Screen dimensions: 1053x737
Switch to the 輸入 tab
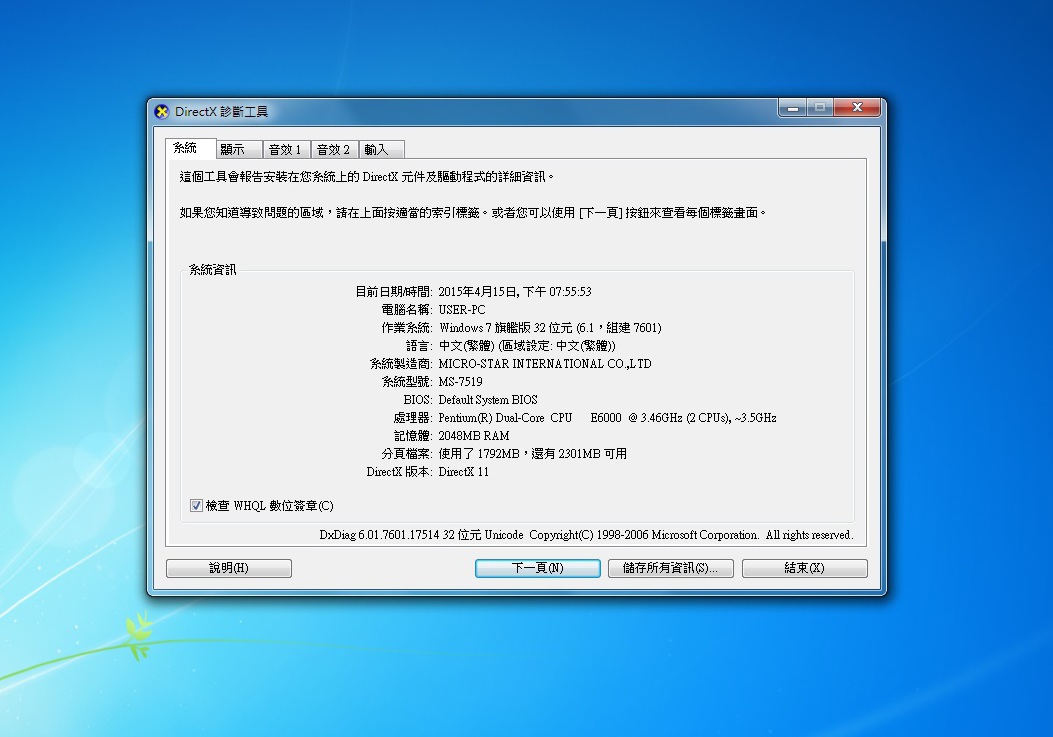tap(377, 150)
